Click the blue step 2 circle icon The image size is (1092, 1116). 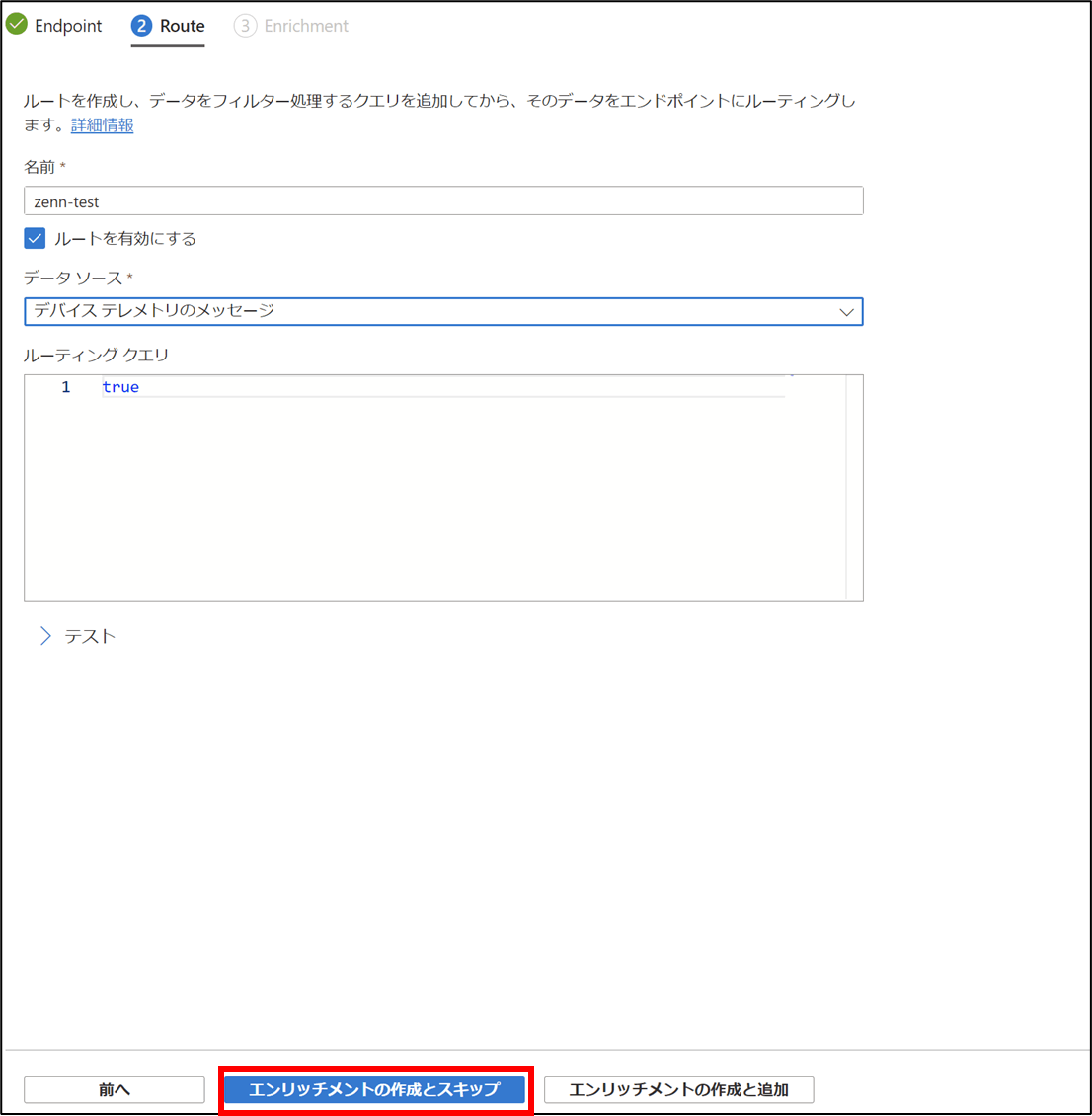click(x=141, y=26)
